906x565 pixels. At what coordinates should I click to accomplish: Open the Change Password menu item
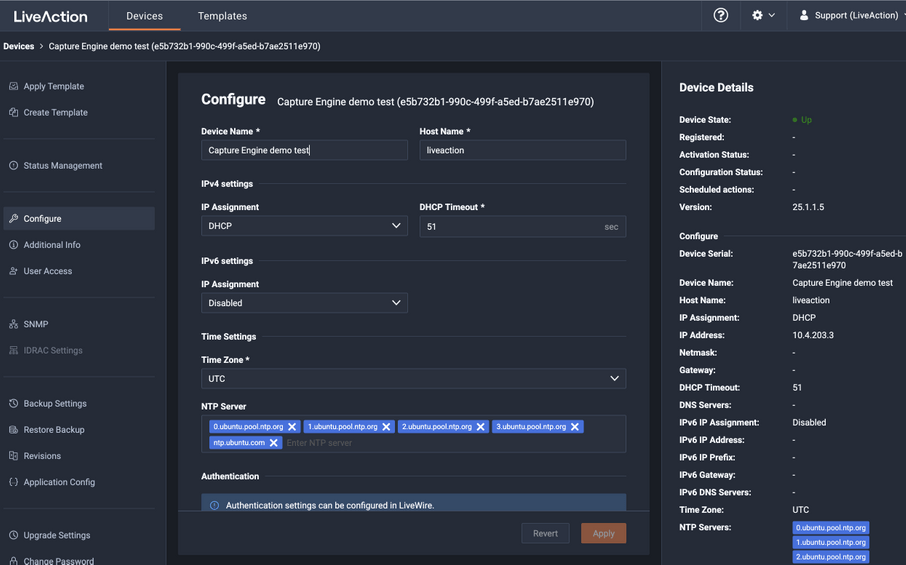coord(79,560)
